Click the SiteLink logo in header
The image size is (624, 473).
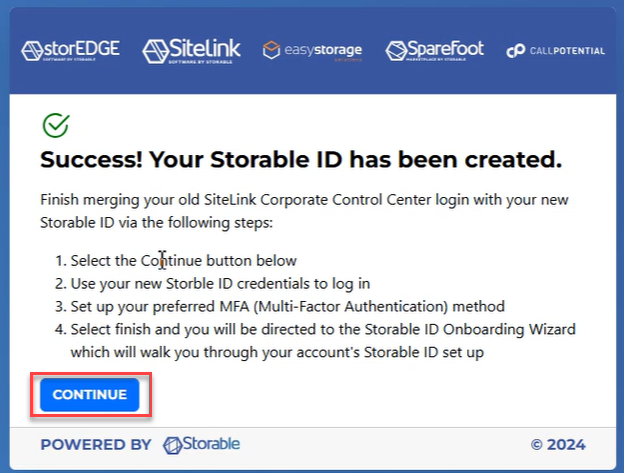pos(191,51)
